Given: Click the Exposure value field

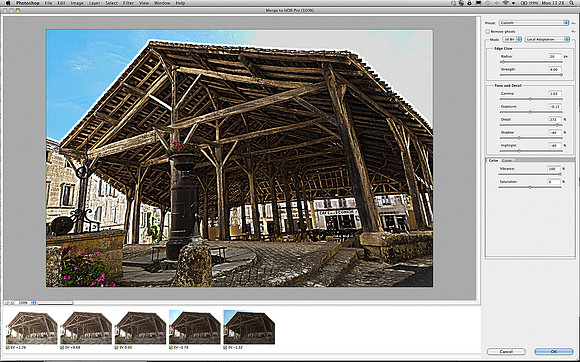Looking at the screenshot, I should coord(554,106).
